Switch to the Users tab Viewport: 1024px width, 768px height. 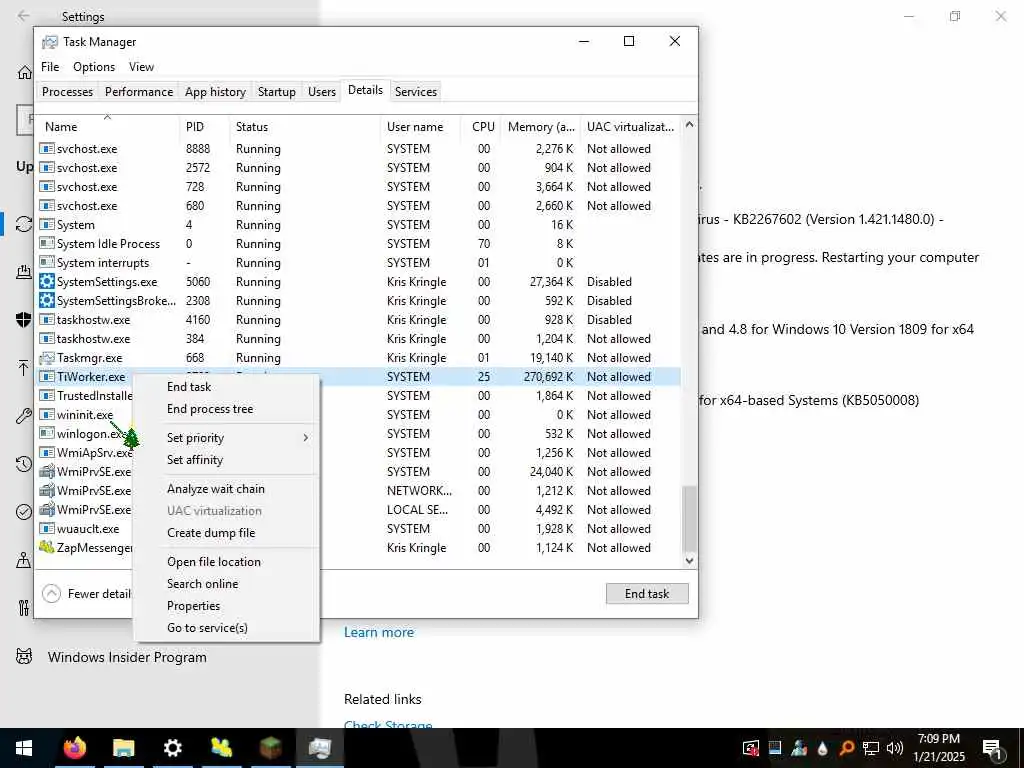click(x=321, y=92)
